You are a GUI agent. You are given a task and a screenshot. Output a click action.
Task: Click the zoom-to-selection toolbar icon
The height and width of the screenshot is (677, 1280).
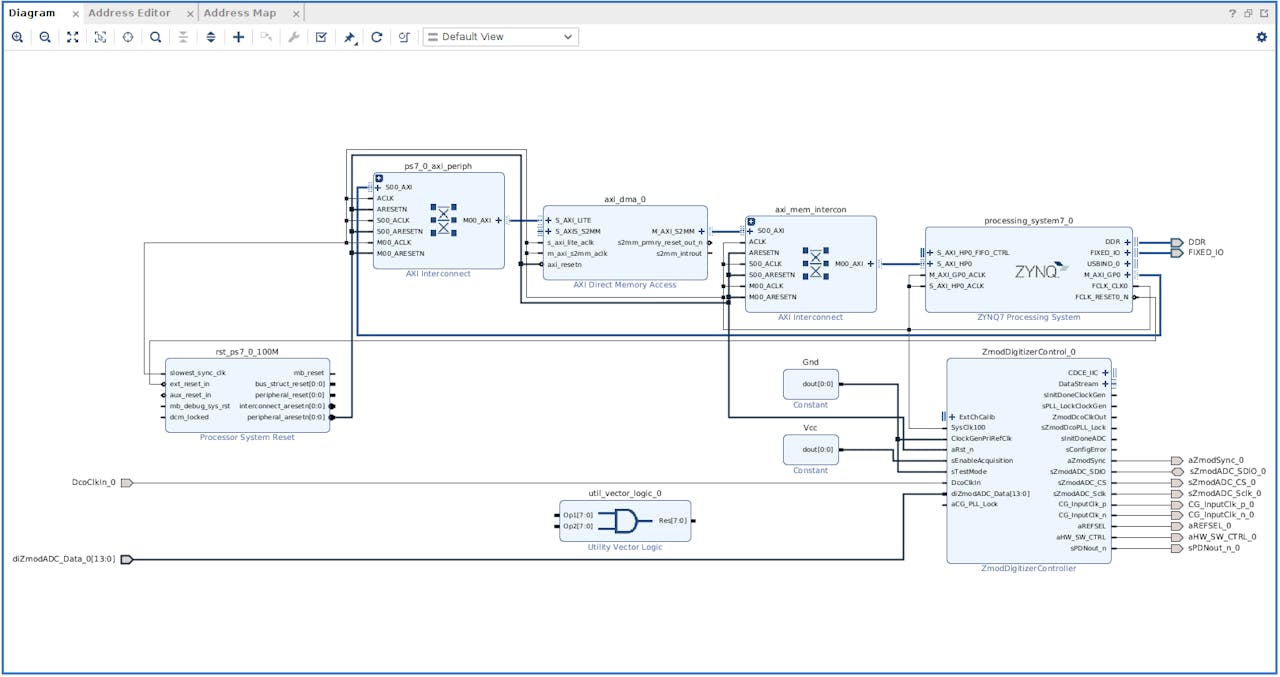coord(100,37)
